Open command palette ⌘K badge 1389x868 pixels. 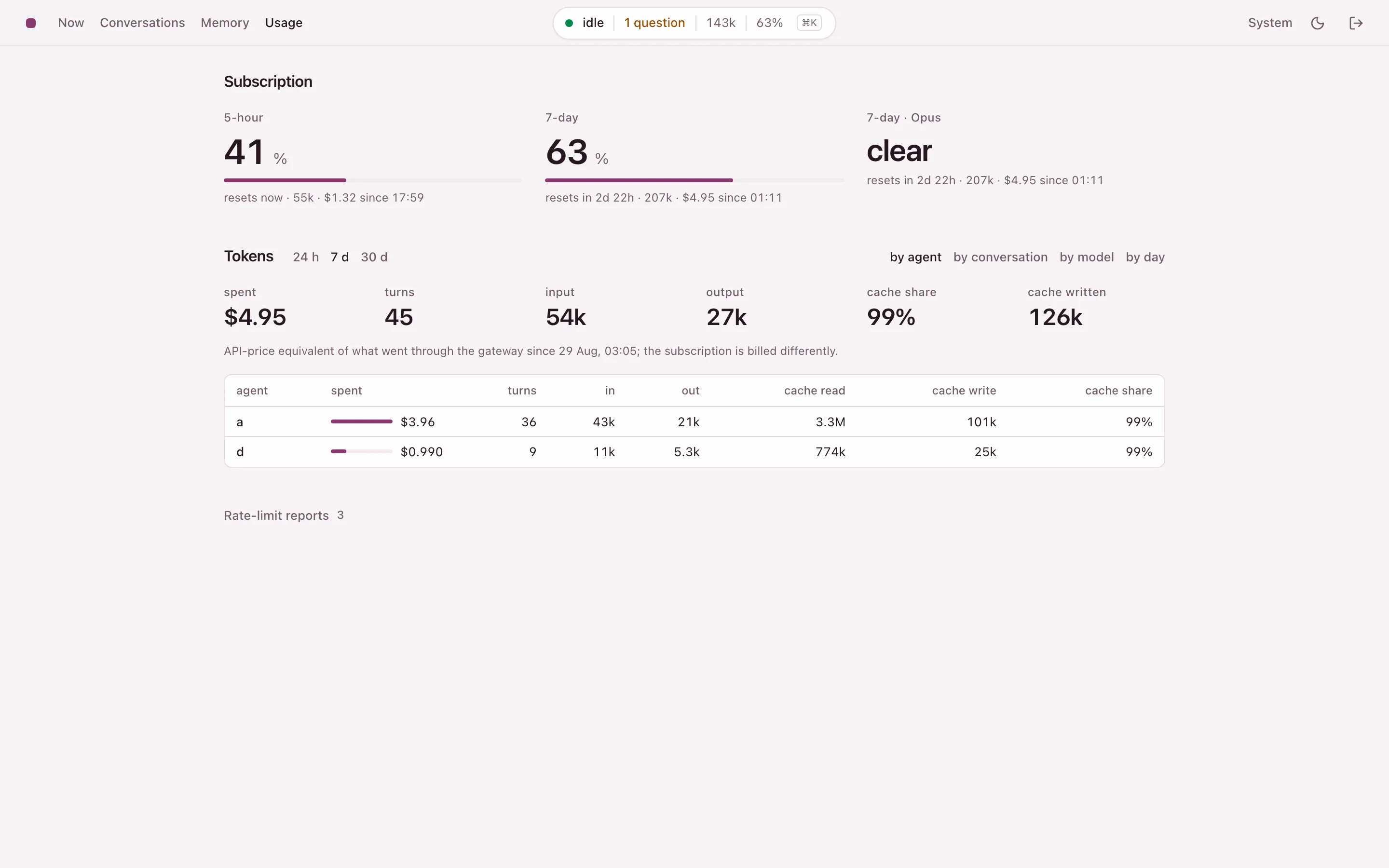coord(809,23)
